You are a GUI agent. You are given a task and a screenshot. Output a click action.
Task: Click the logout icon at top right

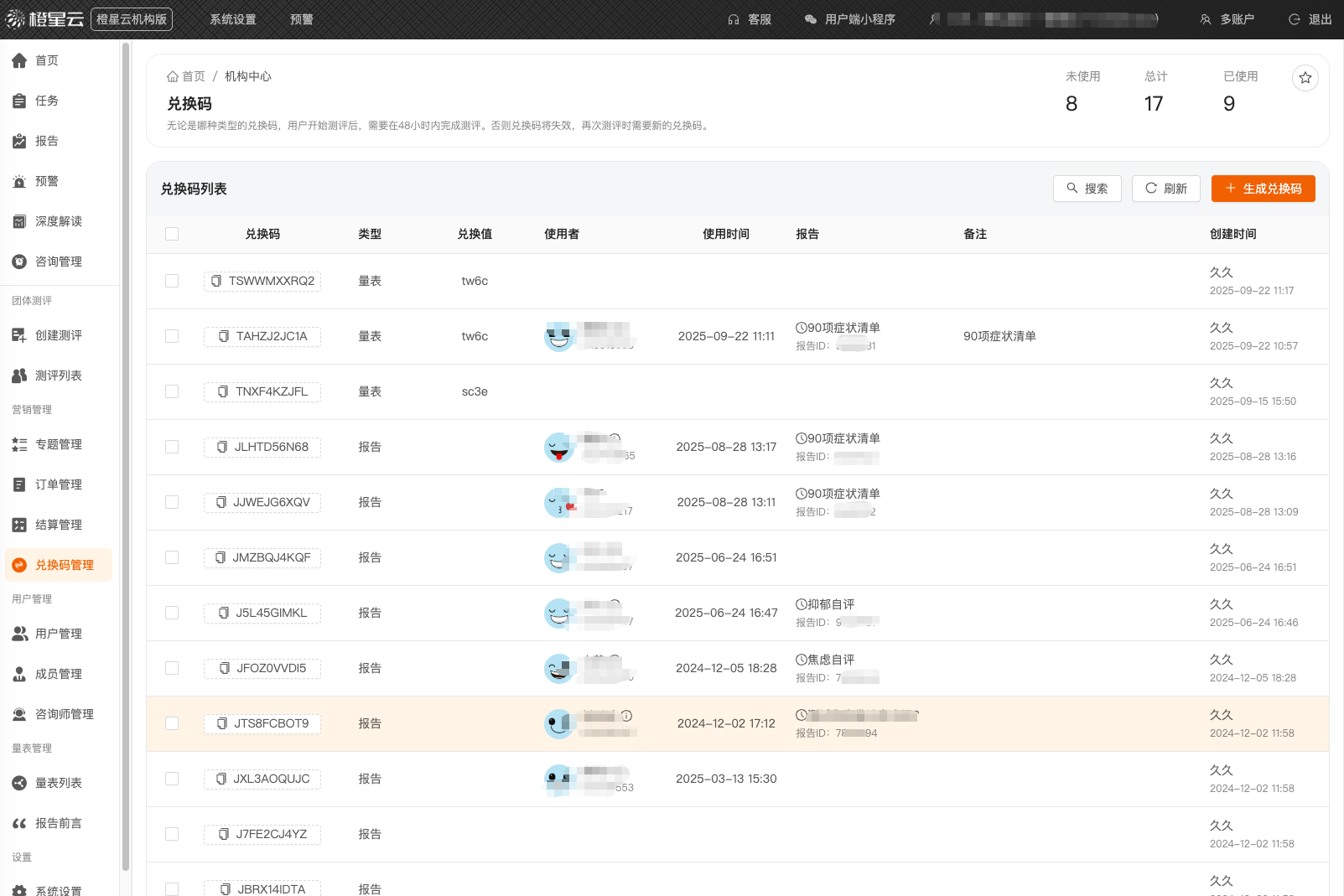coord(1295,19)
